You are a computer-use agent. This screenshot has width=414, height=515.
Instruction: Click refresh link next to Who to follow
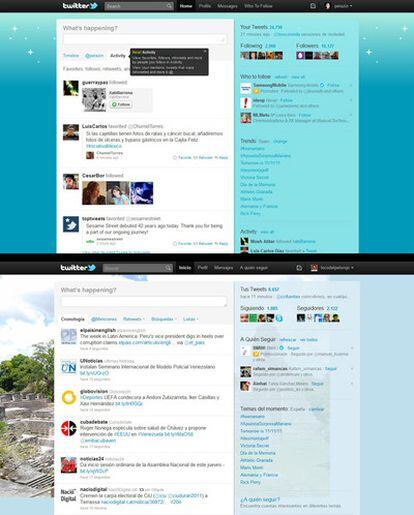click(x=281, y=77)
